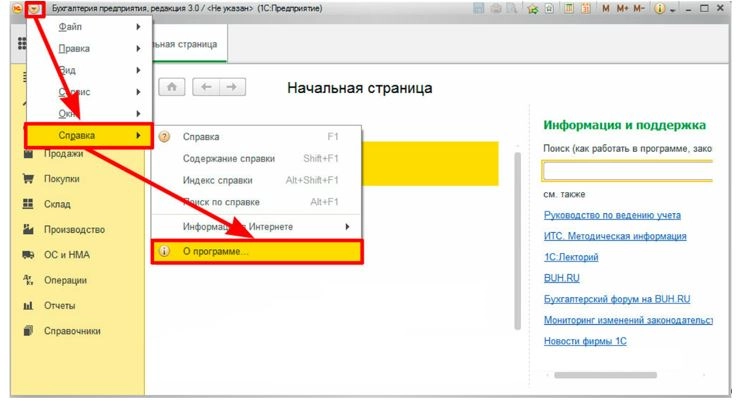
Task: Click the M memory button
Action: tap(606, 8)
